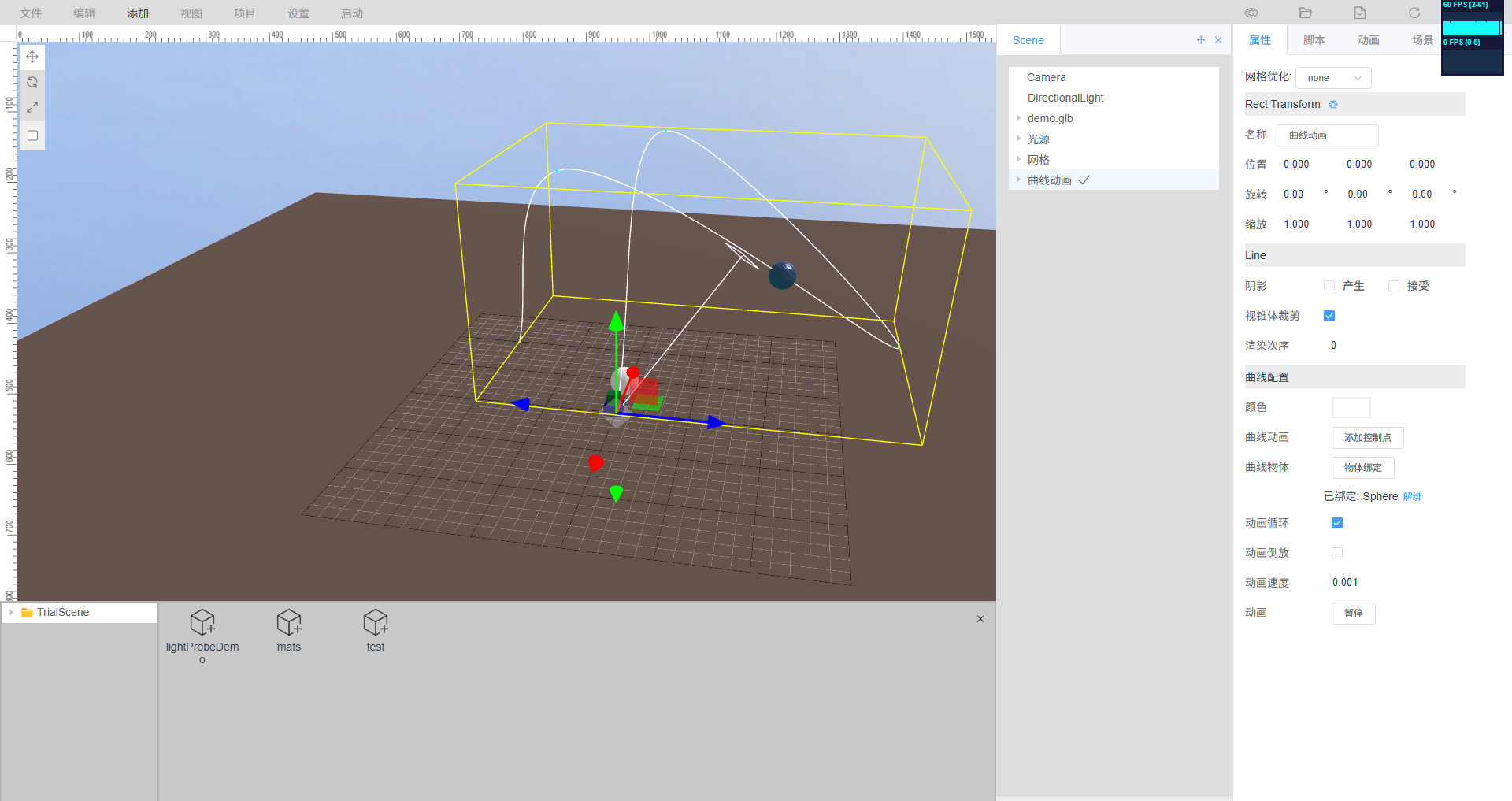Expand the demo.glb tree node
This screenshot has width=1512, height=801.
[x=1018, y=118]
